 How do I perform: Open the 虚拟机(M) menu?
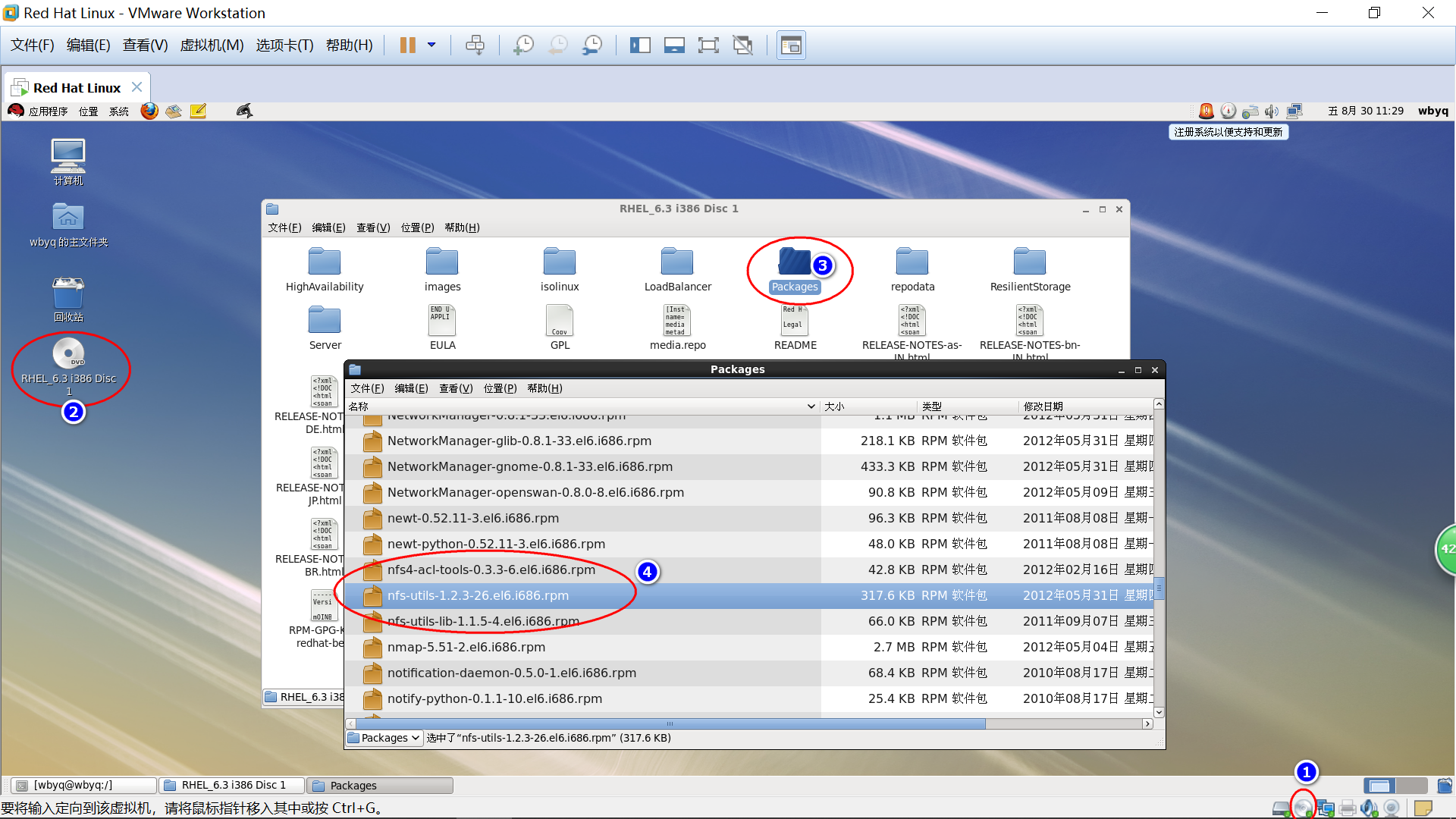[212, 45]
